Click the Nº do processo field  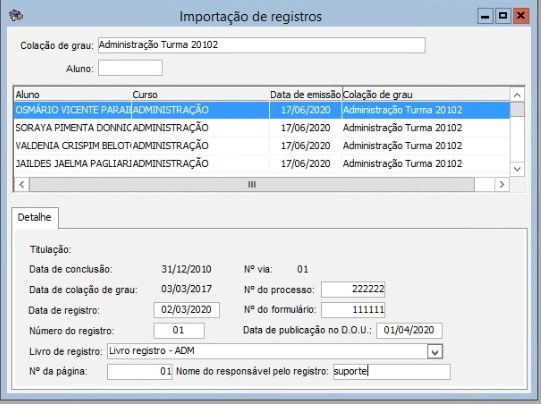353,289
